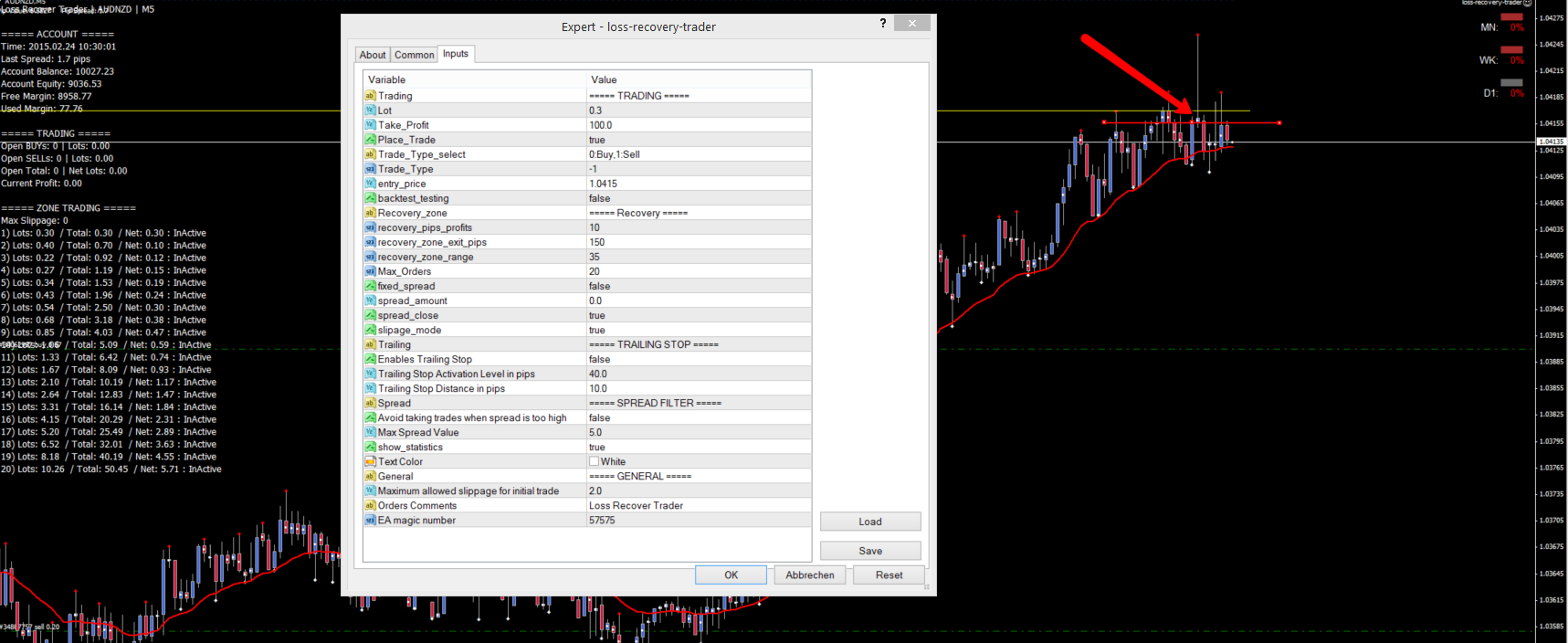The height and width of the screenshot is (643, 1568).
Task: Click the Recovery_zone string icon
Action: (x=370, y=213)
